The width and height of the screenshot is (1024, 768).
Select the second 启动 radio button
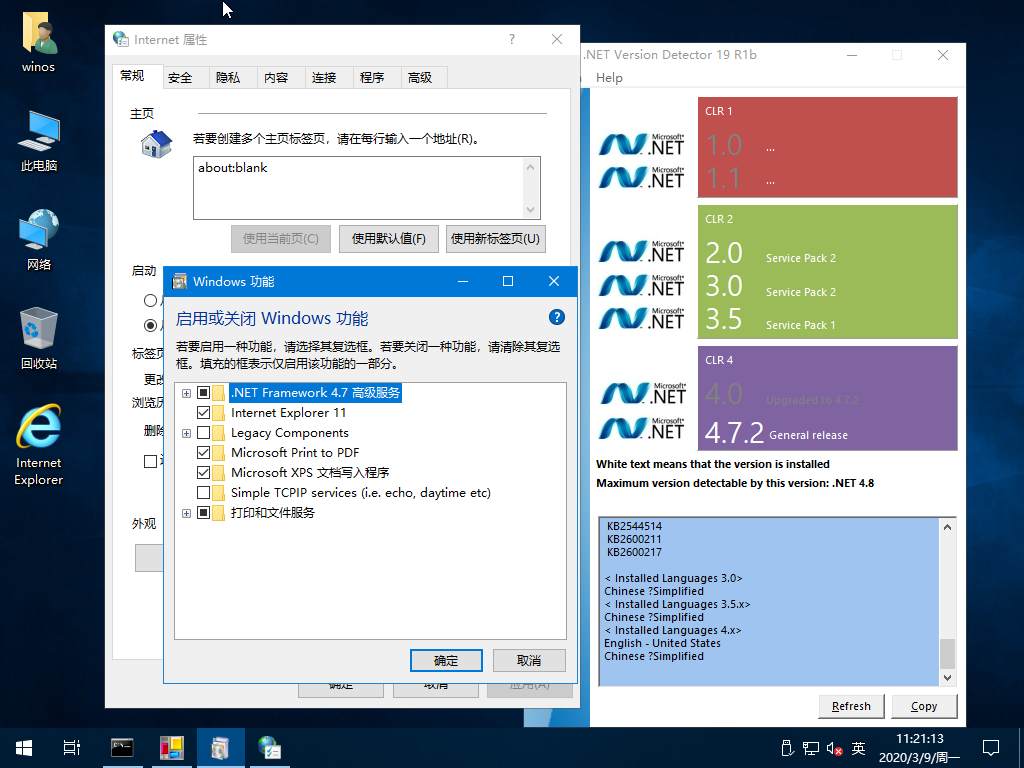(x=150, y=325)
